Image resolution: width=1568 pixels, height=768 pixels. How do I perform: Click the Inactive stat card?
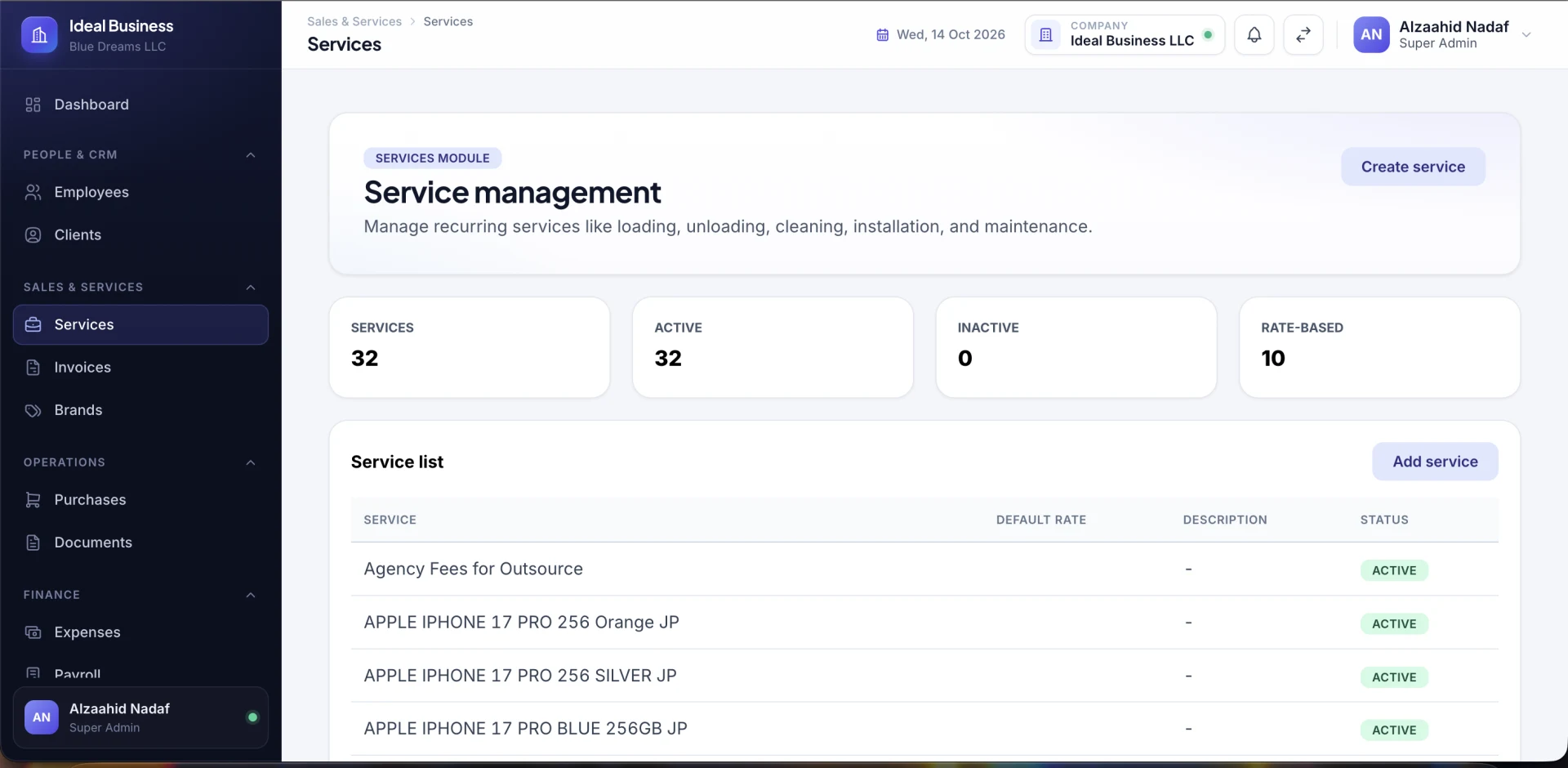(1076, 347)
